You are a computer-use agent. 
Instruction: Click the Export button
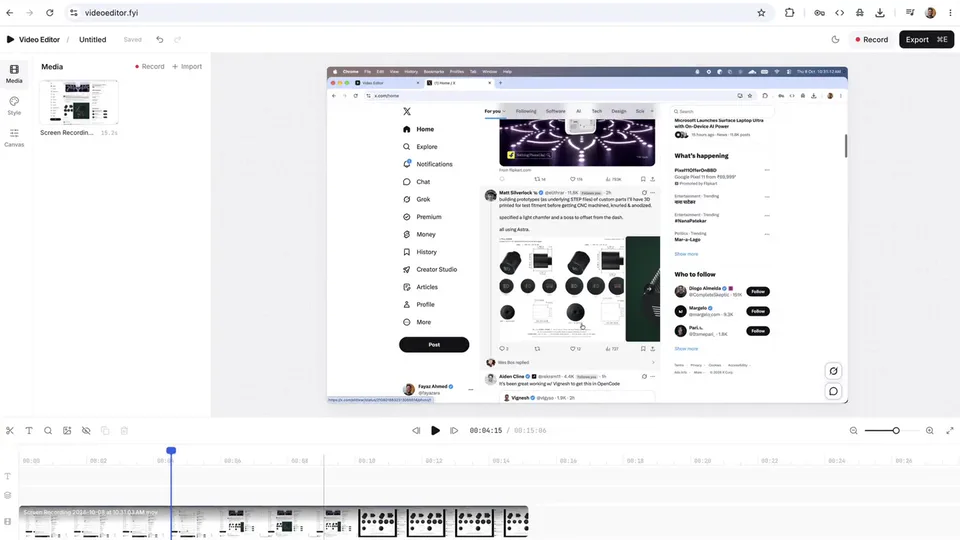[926, 39]
